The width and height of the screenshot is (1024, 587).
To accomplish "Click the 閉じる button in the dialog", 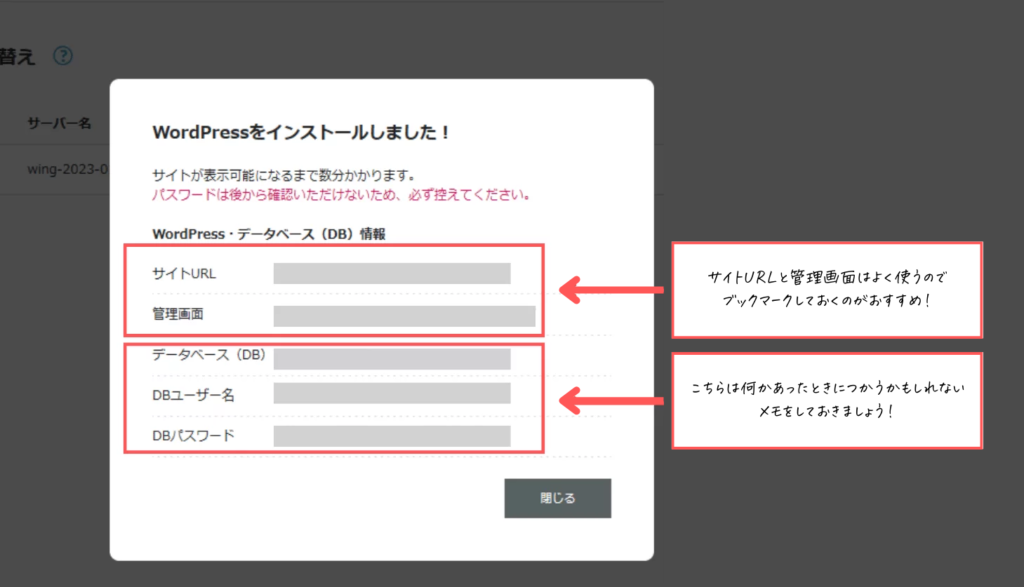I will pyautogui.click(x=558, y=498).
